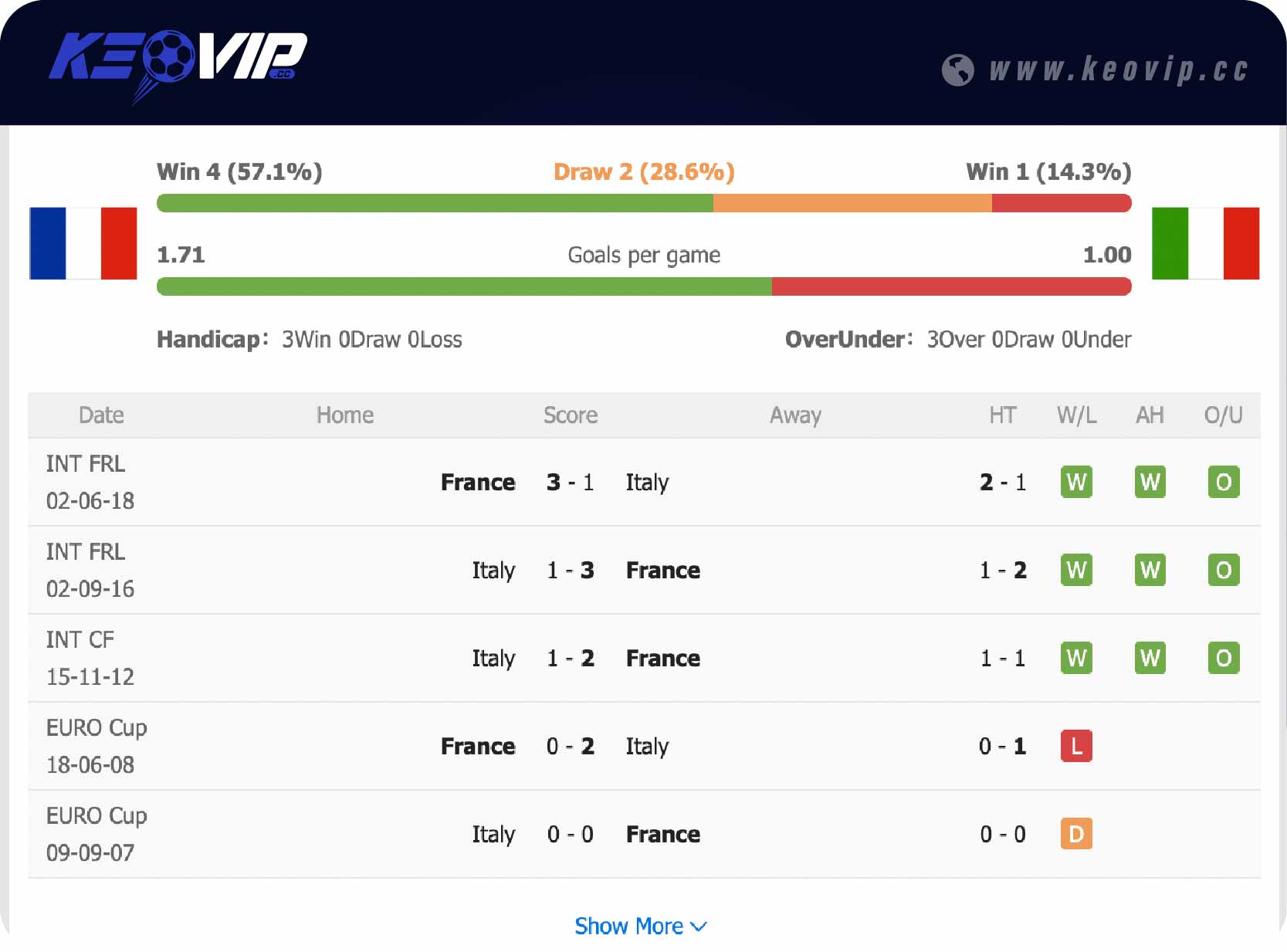
Task: Click the green segment of win-draw bar
Action: tap(435, 203)
